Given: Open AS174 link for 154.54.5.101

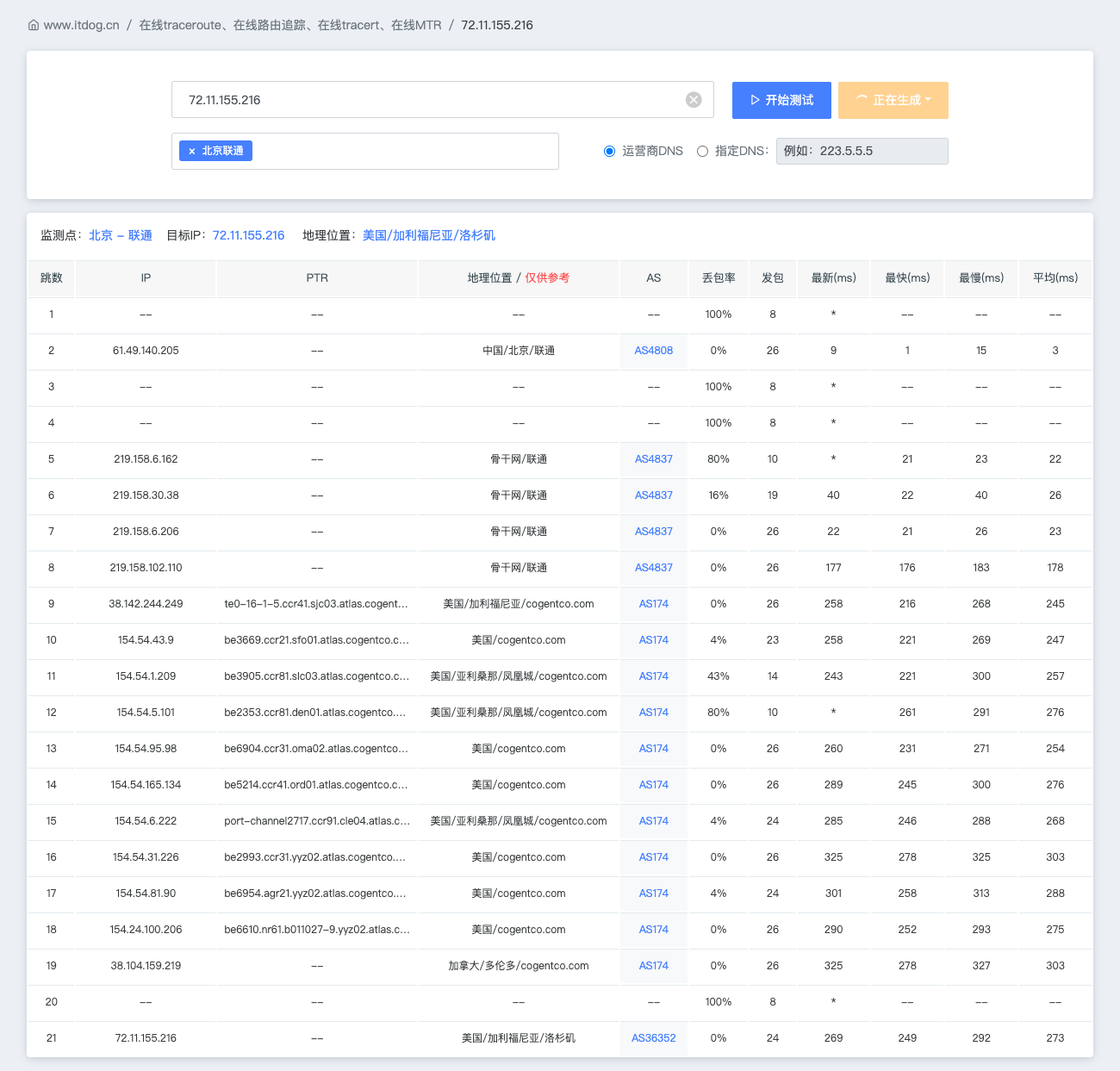Looking at the screenshot, I should coord(654,713).
